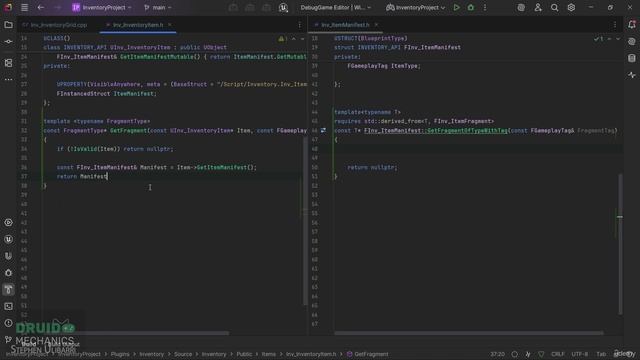Change the UTF-8 file encoding
640x360 pixels.
tap(580, 354)
